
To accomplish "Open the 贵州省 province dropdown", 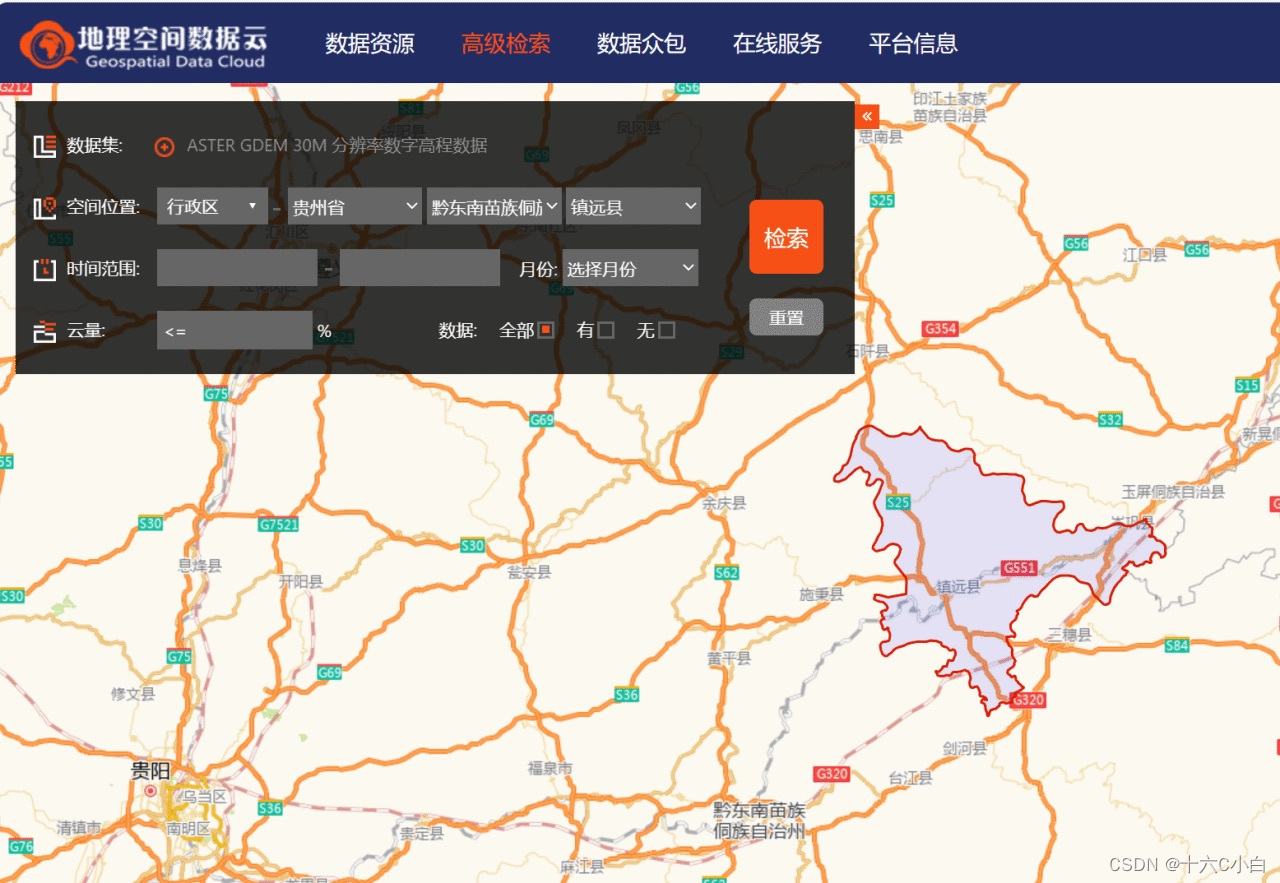I will coord(355,206).
